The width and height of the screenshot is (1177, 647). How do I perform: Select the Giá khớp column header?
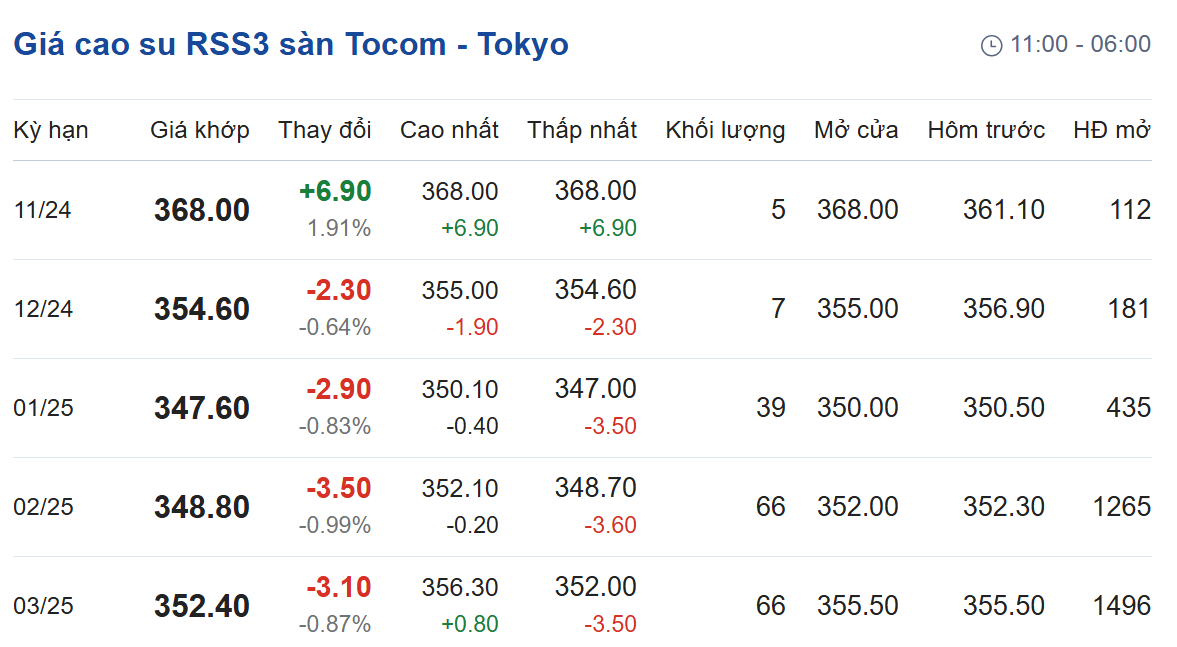pyautogui.click(x=200, y=130)
